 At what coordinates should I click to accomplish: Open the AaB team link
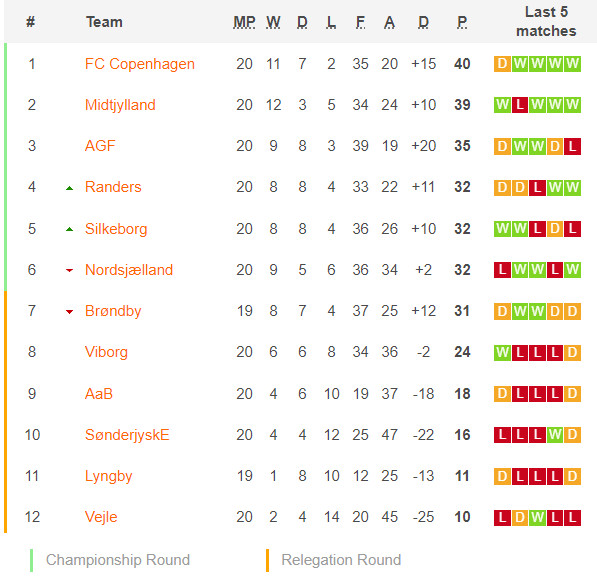point(99,394)
